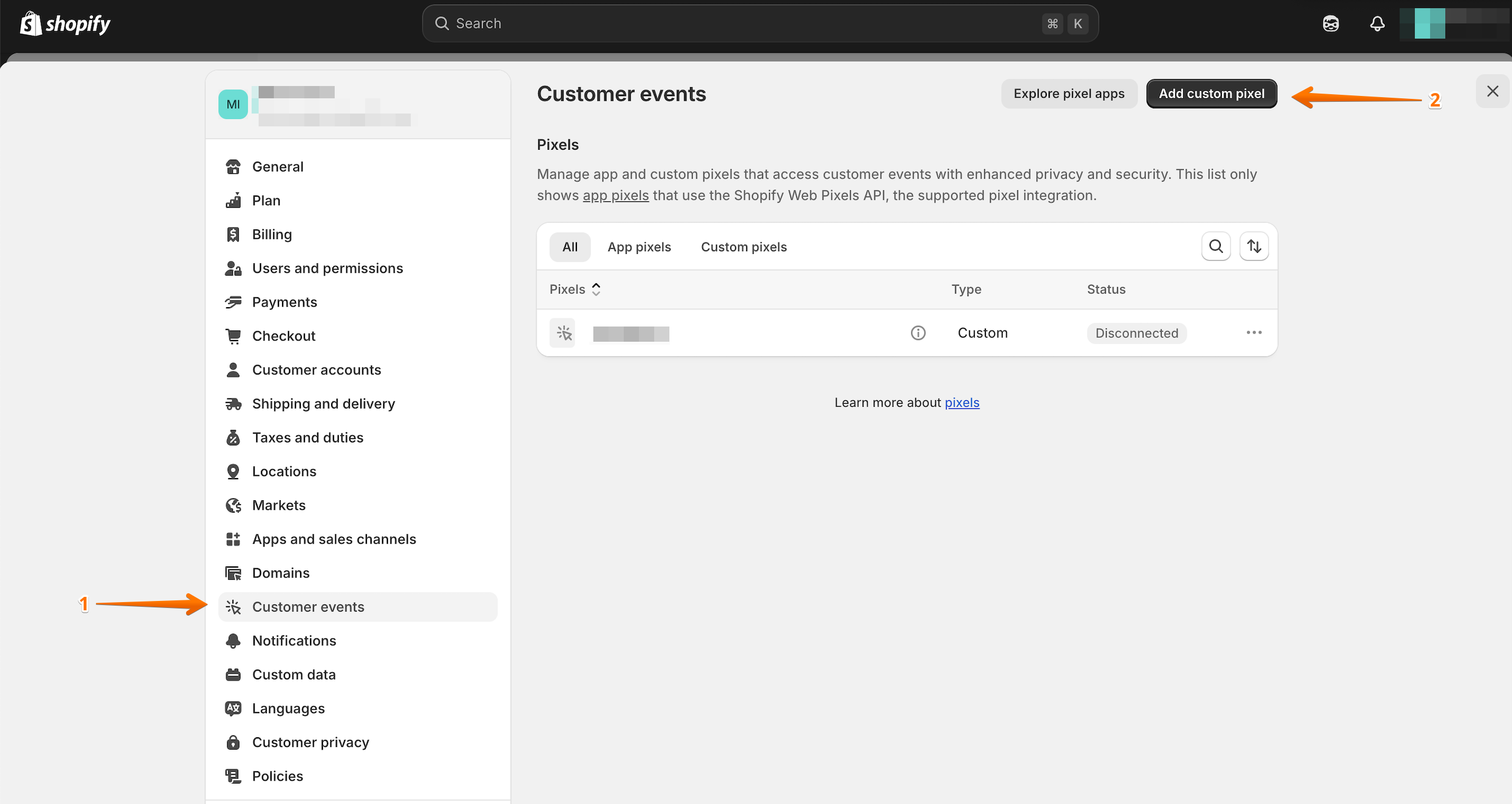
Task: Switch to the Custom pixels tab
Action: coord(744,247)
